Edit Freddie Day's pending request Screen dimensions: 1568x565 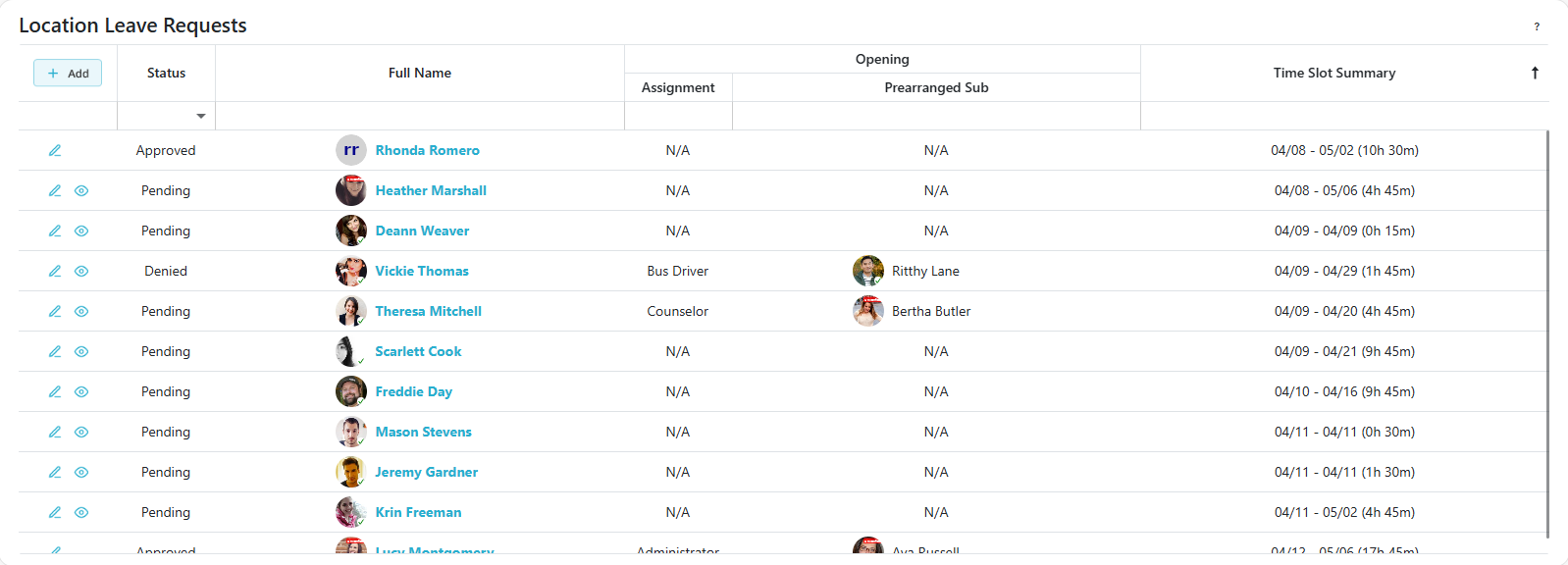[55, 391]
